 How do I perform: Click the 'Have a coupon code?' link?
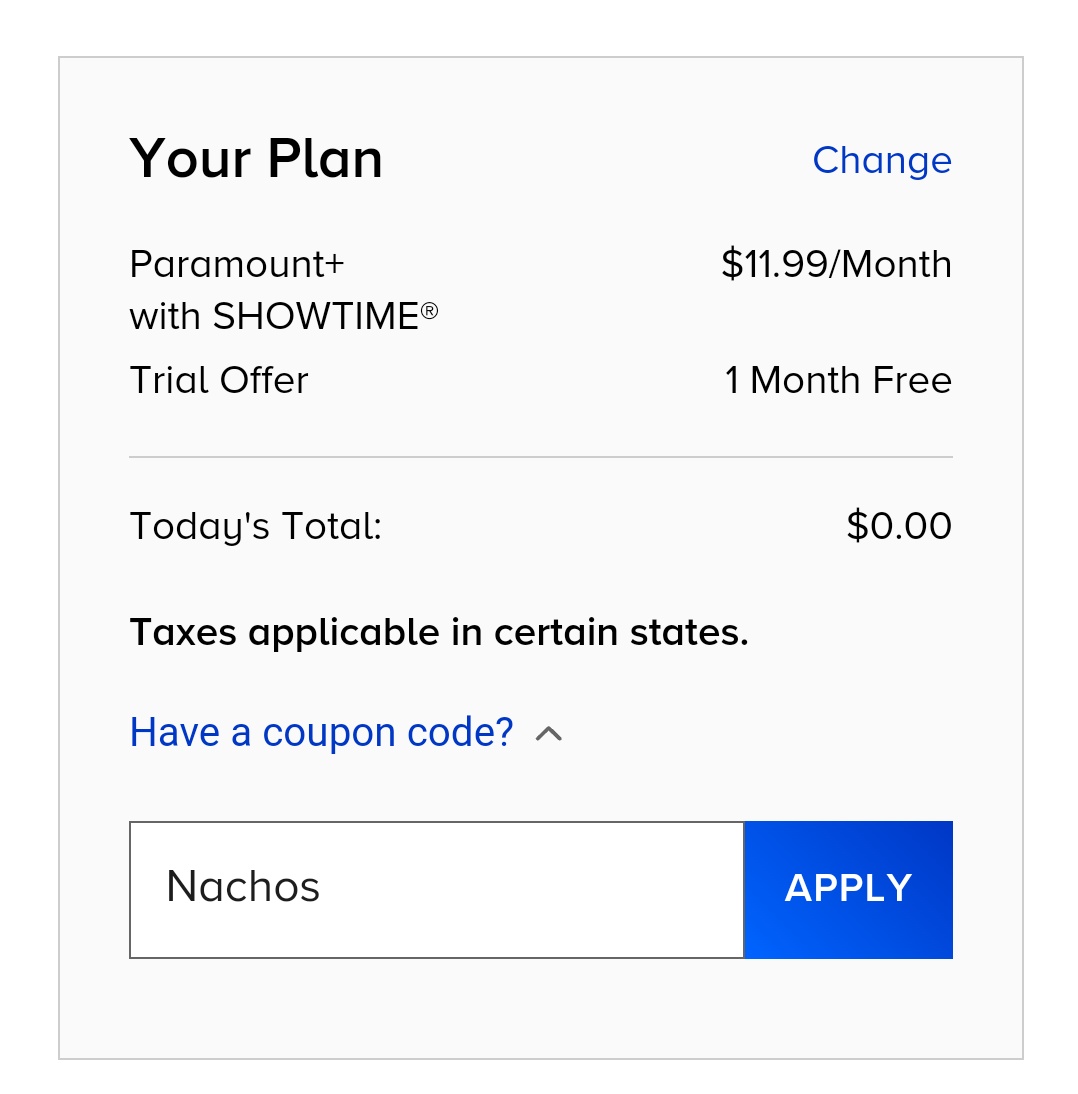pos(322,733)
